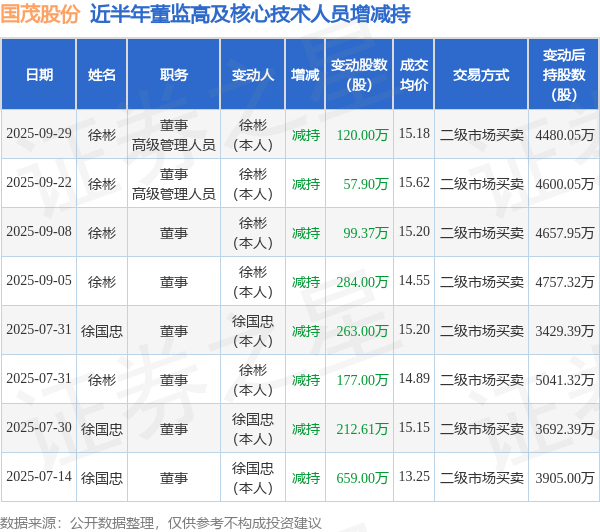The height and width of the screenshot is (532, 600).
Task: Click the title 近半年董监高及核心技术人员增减持
Action: point(250,15)
